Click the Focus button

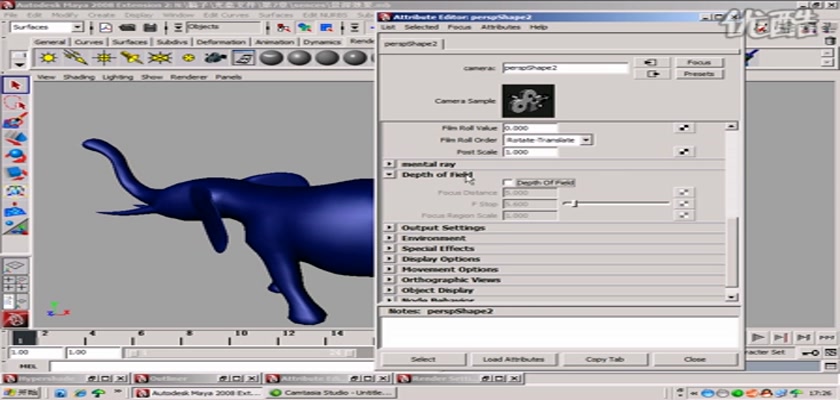pyautogui.click(x=699, y=62)
